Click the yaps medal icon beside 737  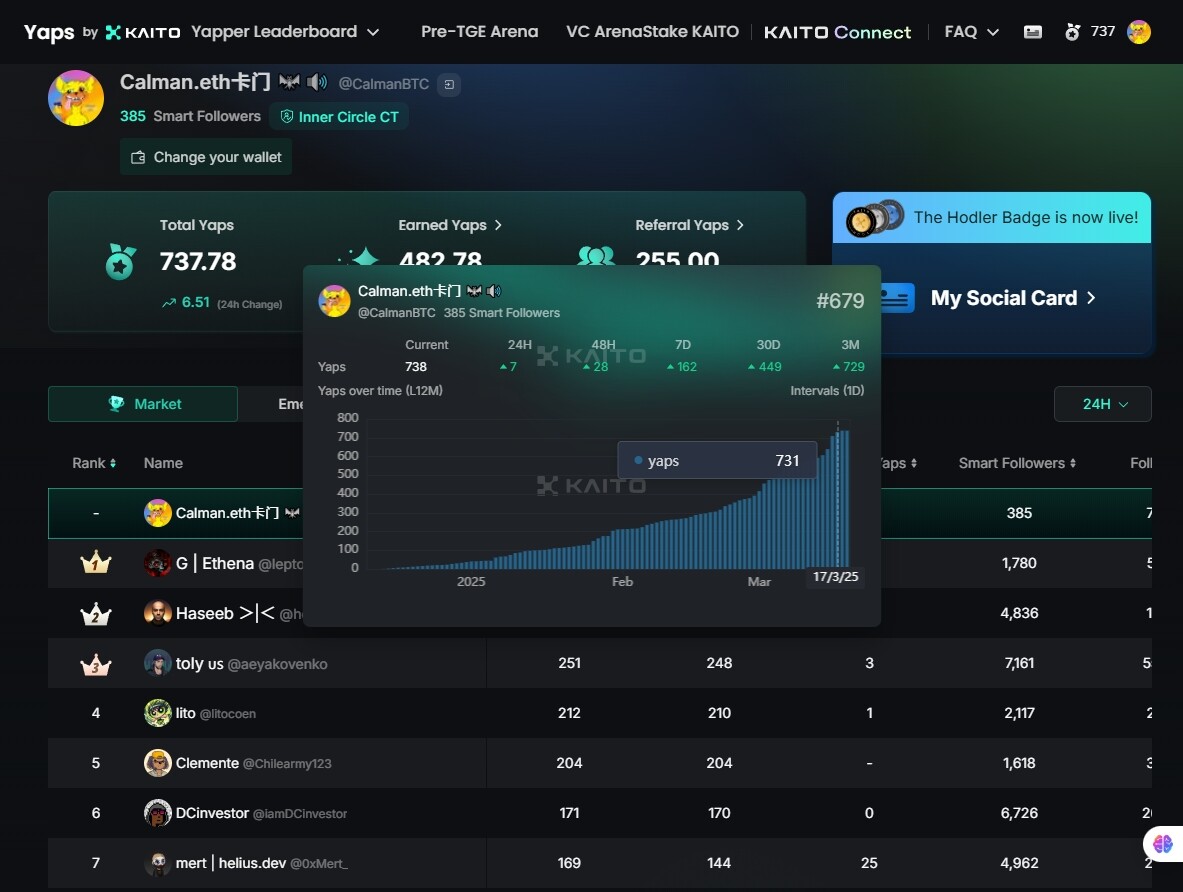tap(1072, 32)
